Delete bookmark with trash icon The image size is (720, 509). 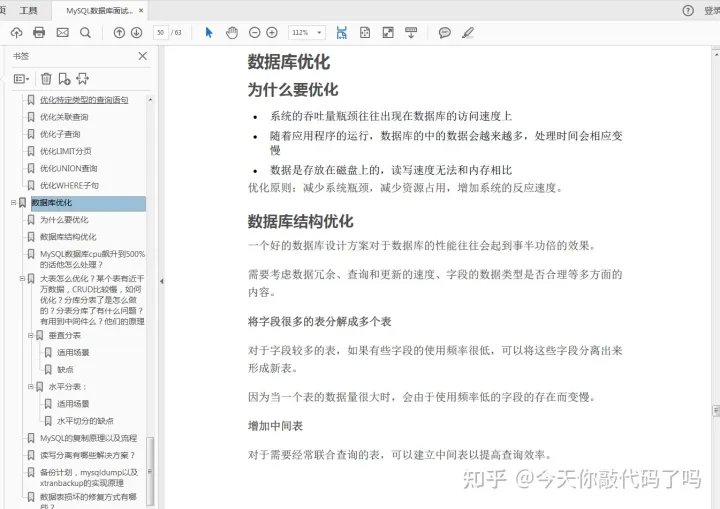pyautogui.click(x=46, y=79)
